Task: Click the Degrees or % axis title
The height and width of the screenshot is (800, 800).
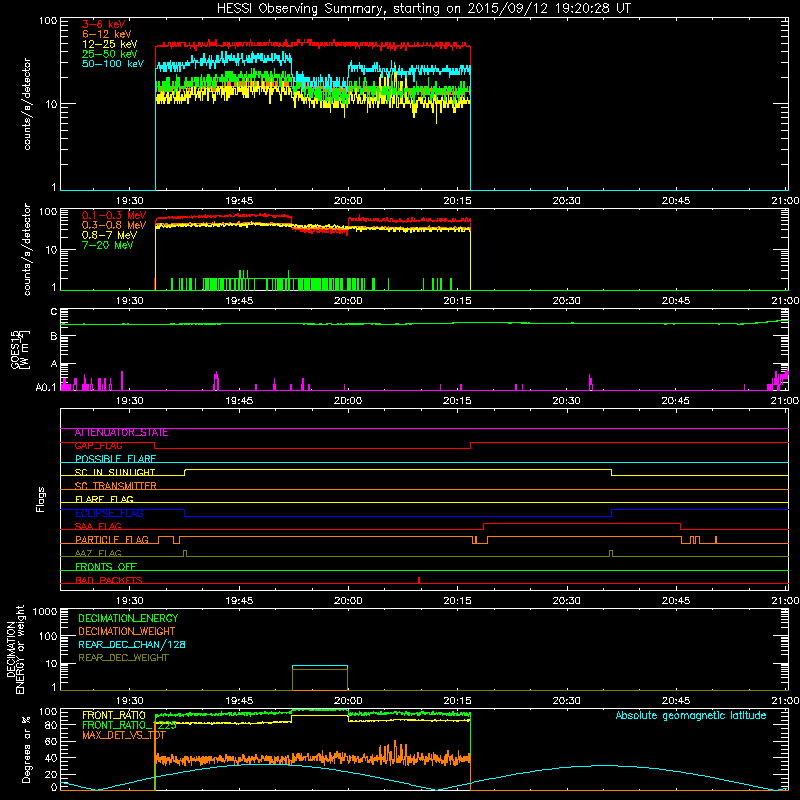Action: point(26,749)
